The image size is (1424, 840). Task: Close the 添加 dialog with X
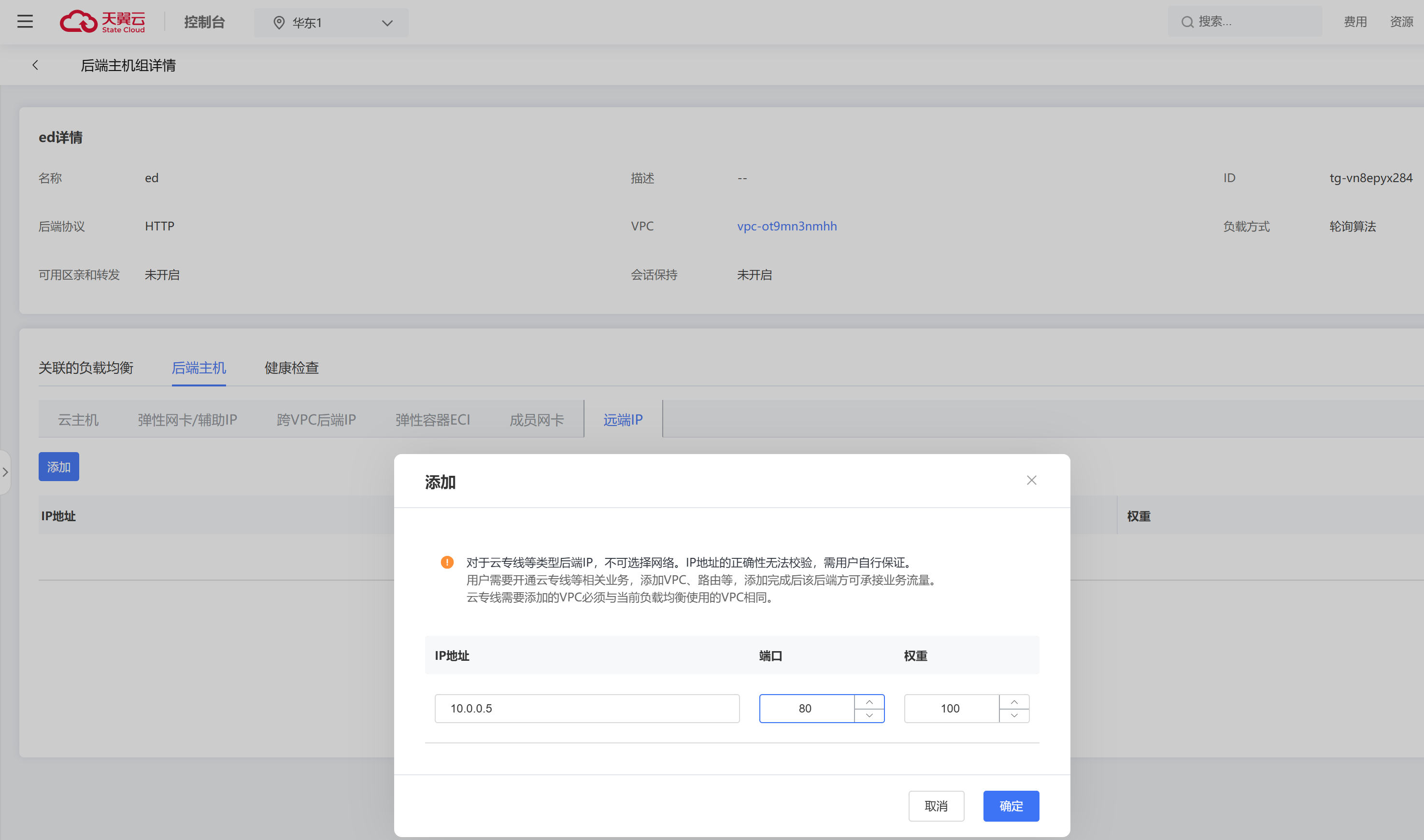pos(1031,480)
